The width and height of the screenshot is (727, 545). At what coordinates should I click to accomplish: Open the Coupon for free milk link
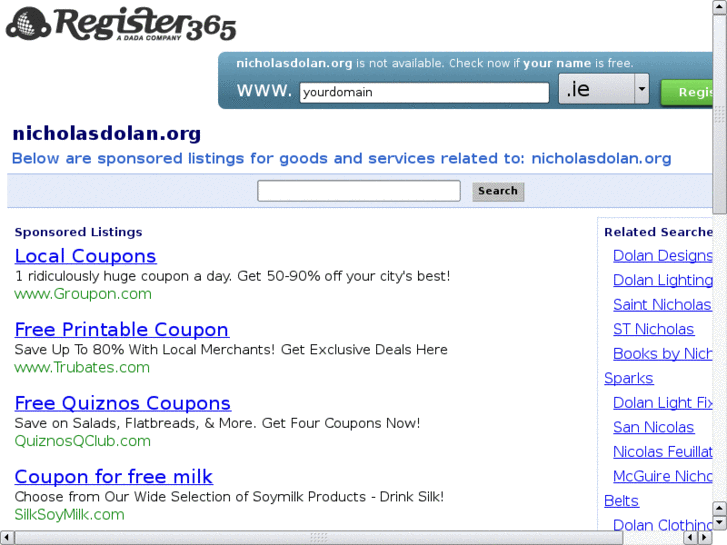pyautogui.click(x=114, y=477)
